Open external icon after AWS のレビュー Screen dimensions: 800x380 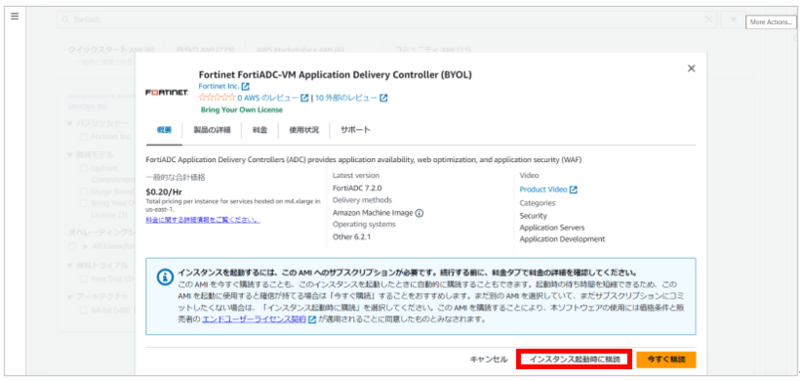tap(305, 98)
